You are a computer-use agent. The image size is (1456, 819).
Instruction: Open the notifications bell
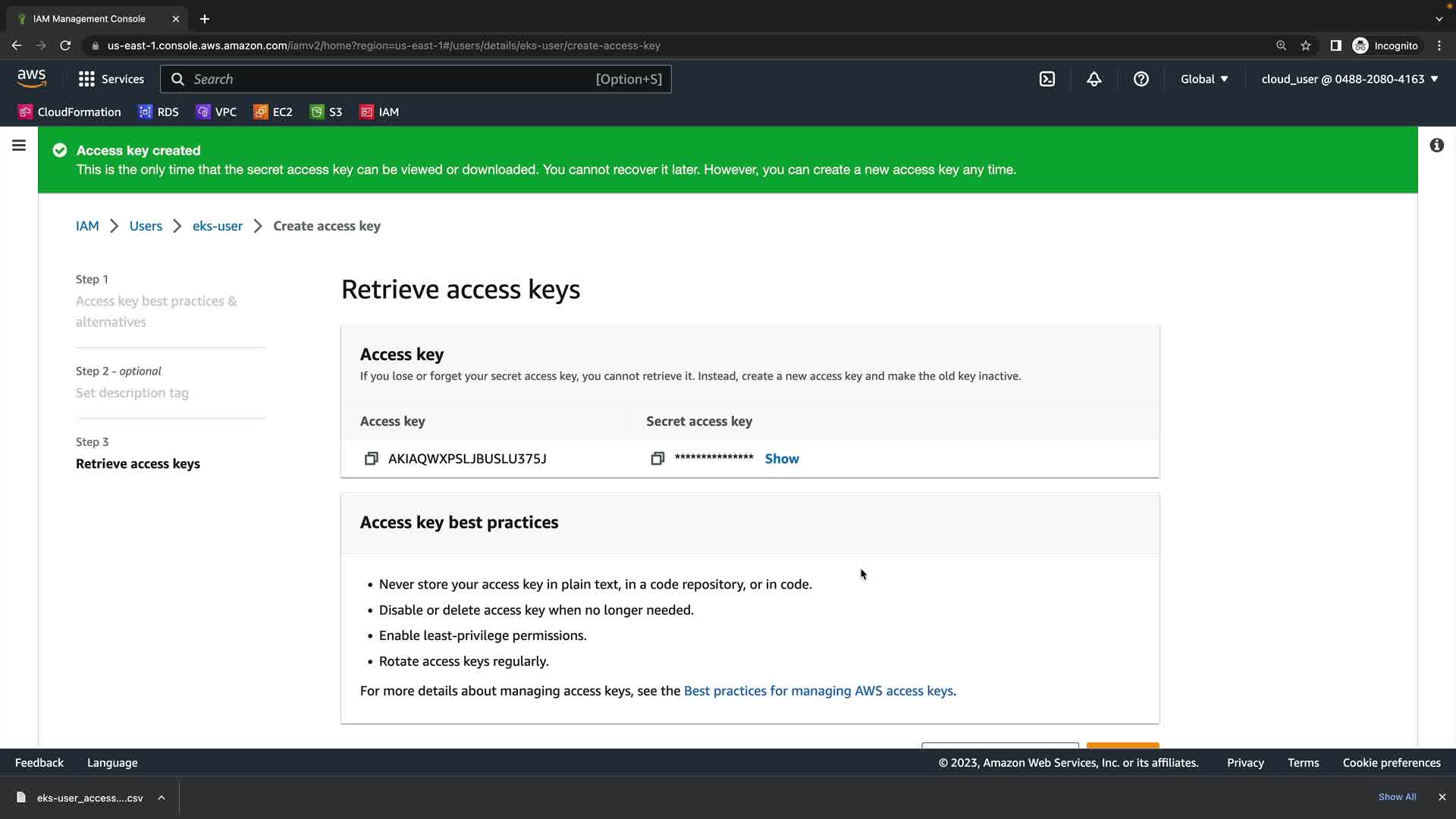(x=1094, y=79)
